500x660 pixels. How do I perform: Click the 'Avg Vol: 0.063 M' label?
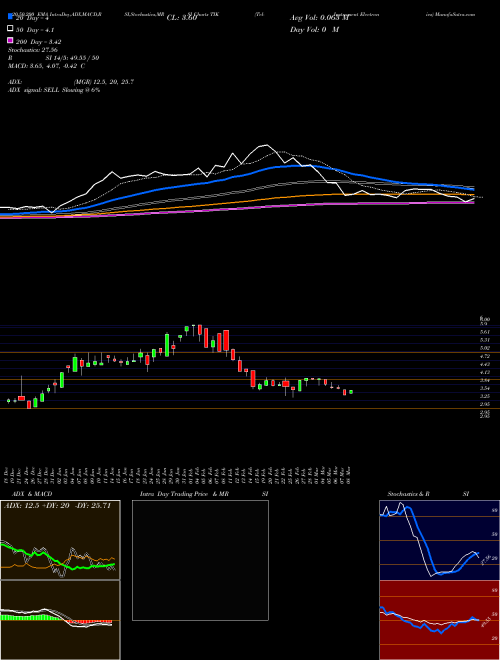pyautogui.click(x=319, y=18)
